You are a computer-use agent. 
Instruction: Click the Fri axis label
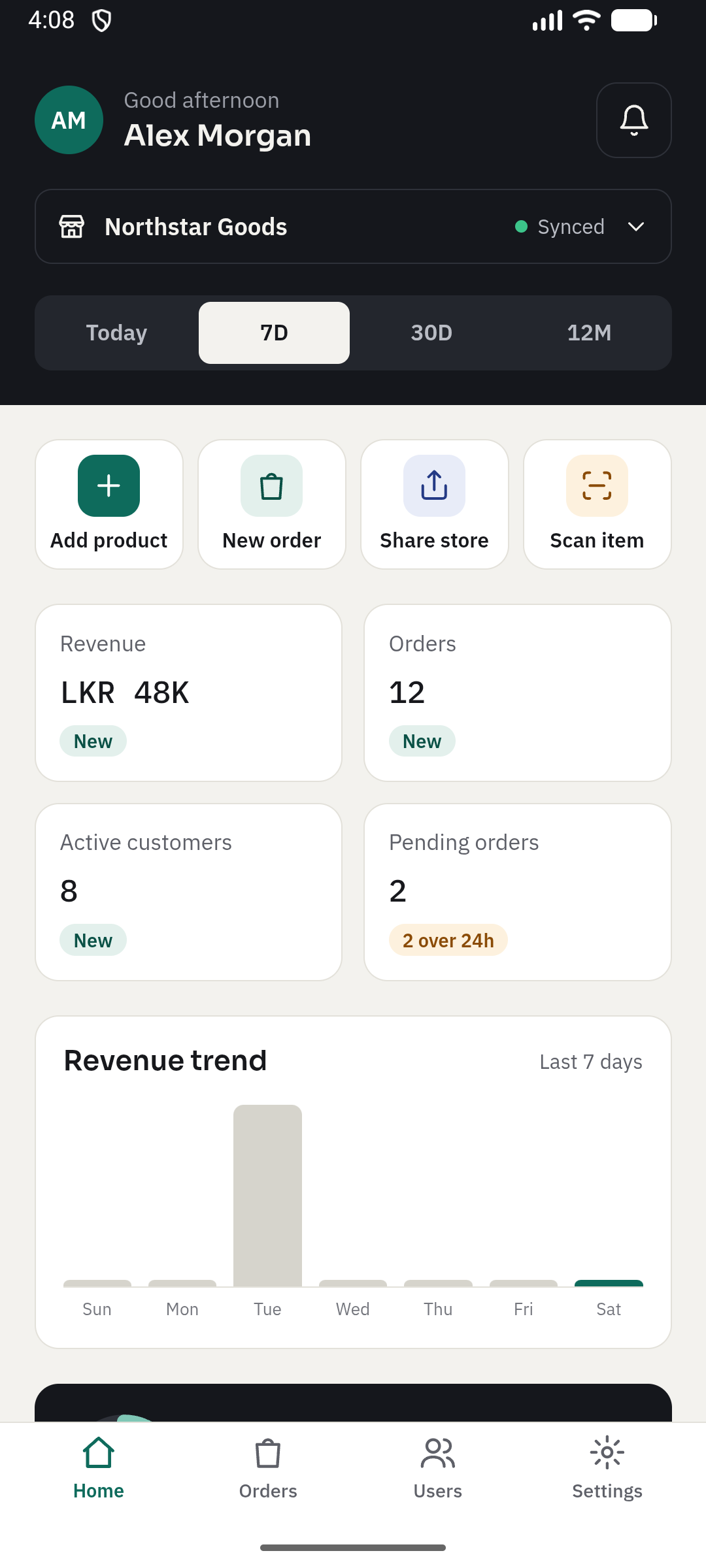[x=523, y=1309]
